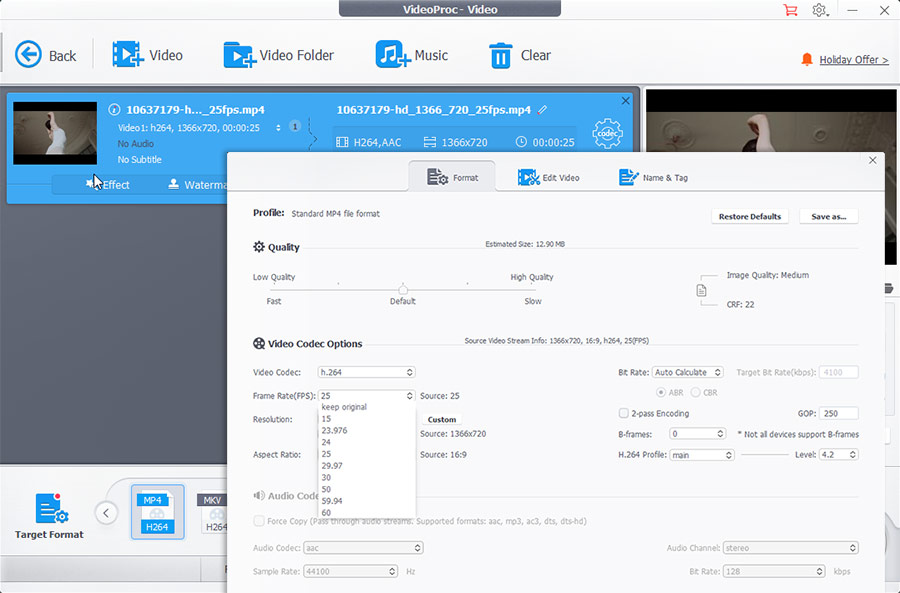Enable the 2-pass Encoding checkbox
The height and width of the screenshot is (593, 900).
623,413
